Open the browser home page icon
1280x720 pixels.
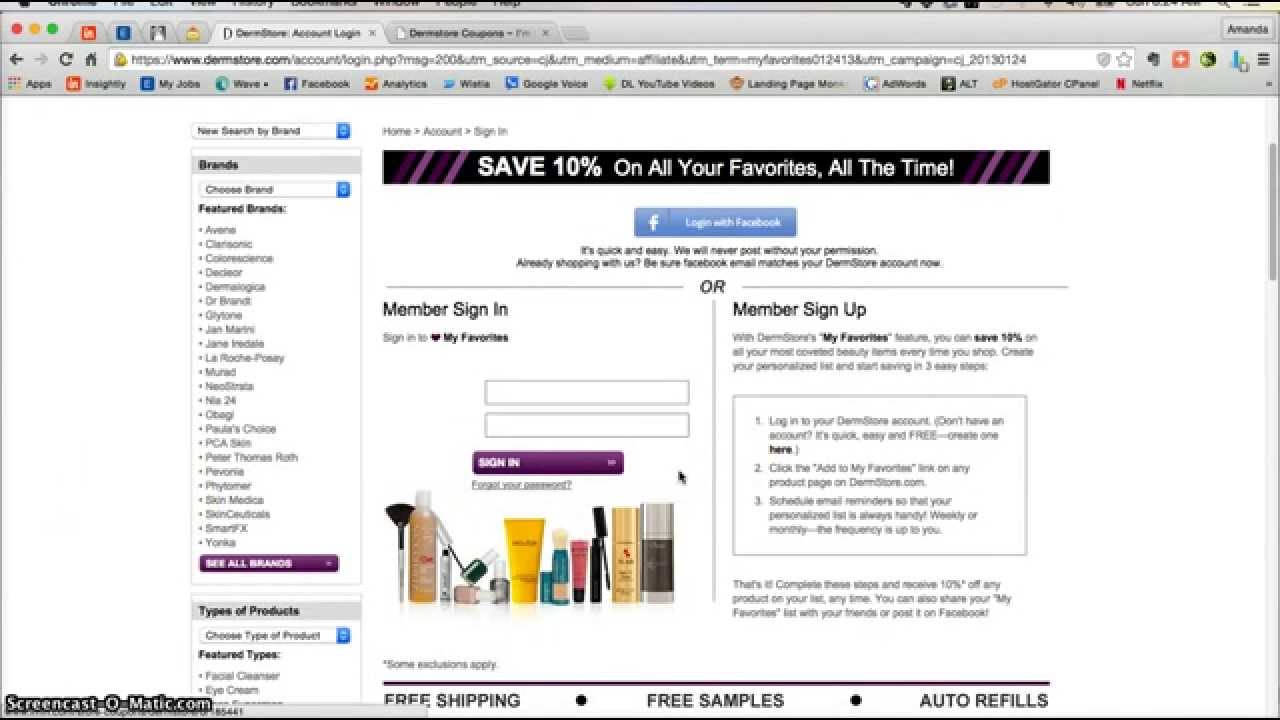pyautogui.click(x=91, y=59)
